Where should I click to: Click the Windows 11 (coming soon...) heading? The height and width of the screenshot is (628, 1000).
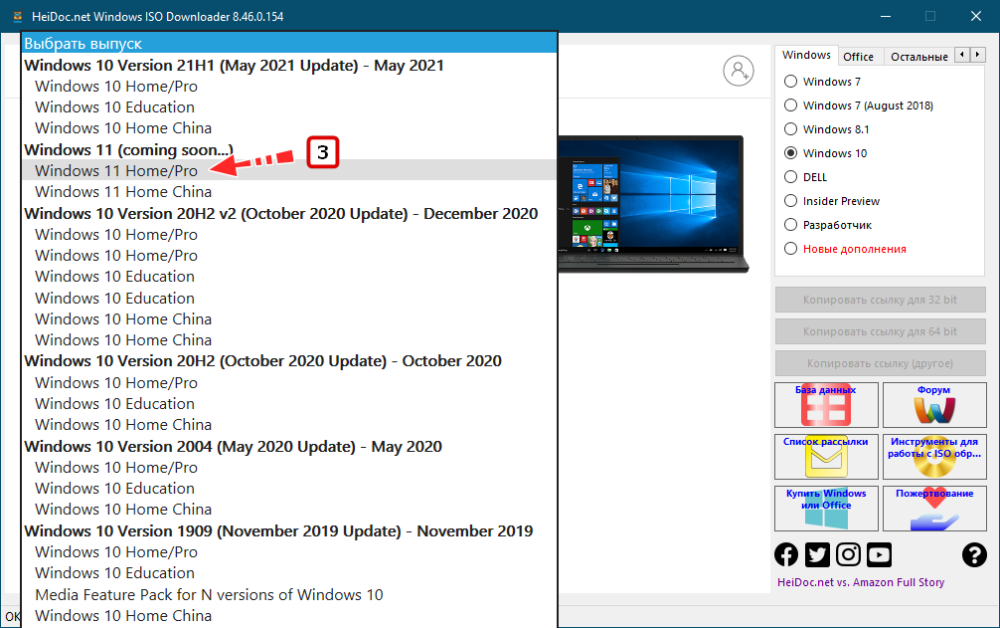point(290,150)
